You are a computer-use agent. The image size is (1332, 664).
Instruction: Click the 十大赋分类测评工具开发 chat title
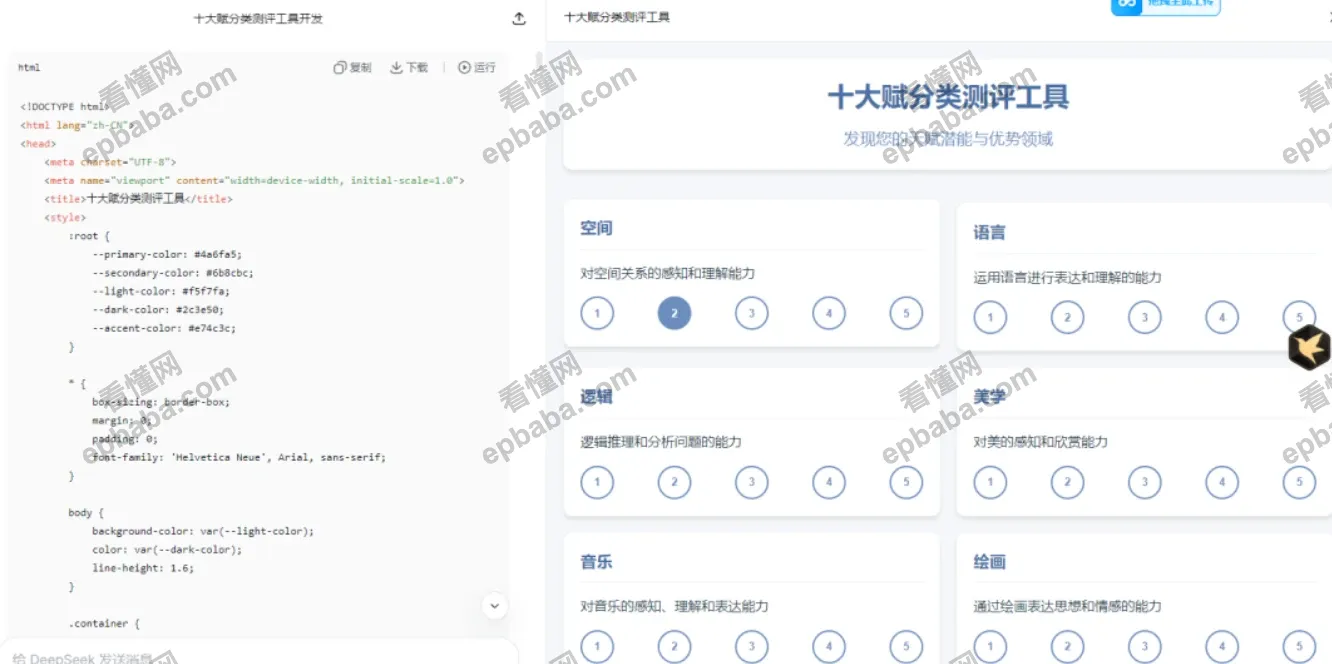click(x=258, y=18)
